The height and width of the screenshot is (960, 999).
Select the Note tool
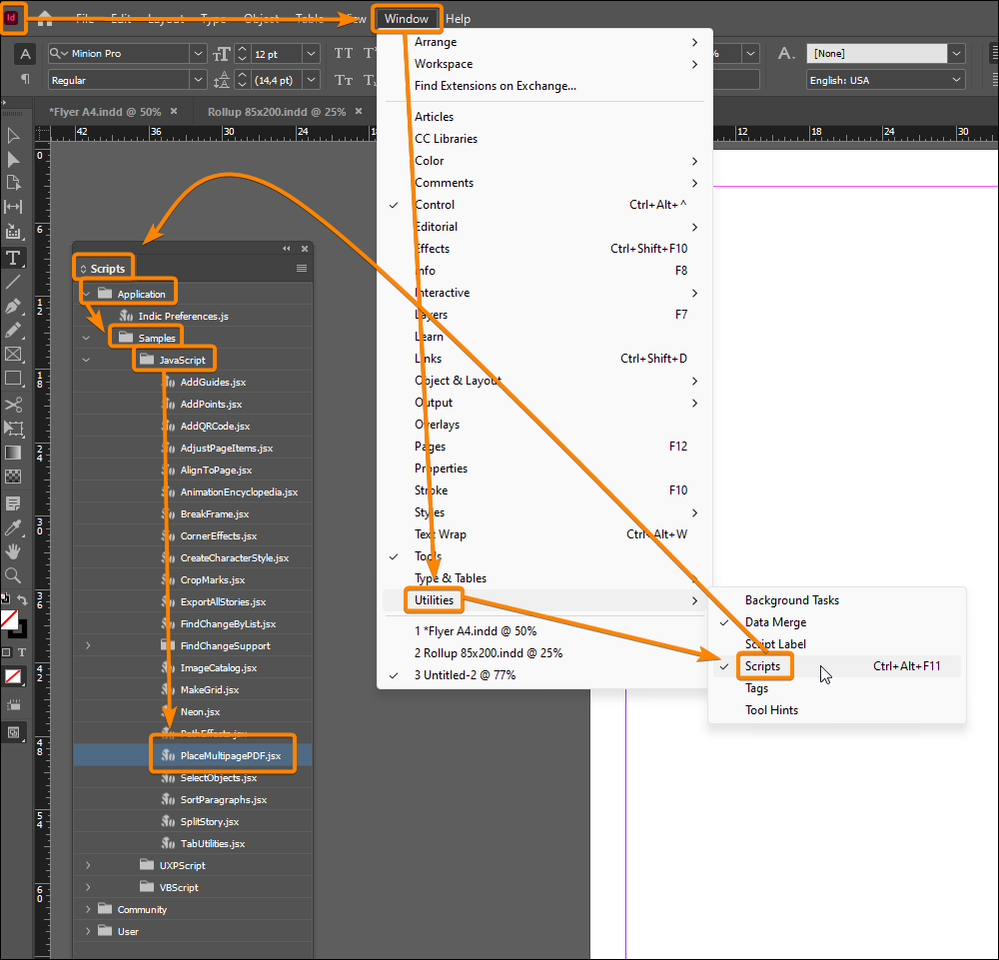pos(13,503)
